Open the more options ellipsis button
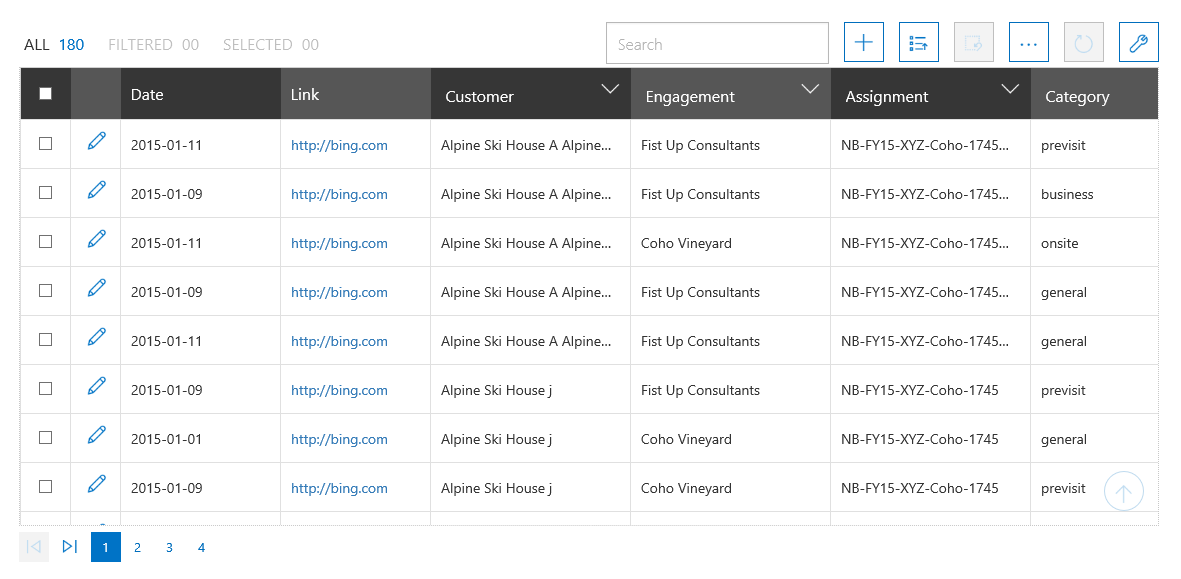 point(1029,42)
